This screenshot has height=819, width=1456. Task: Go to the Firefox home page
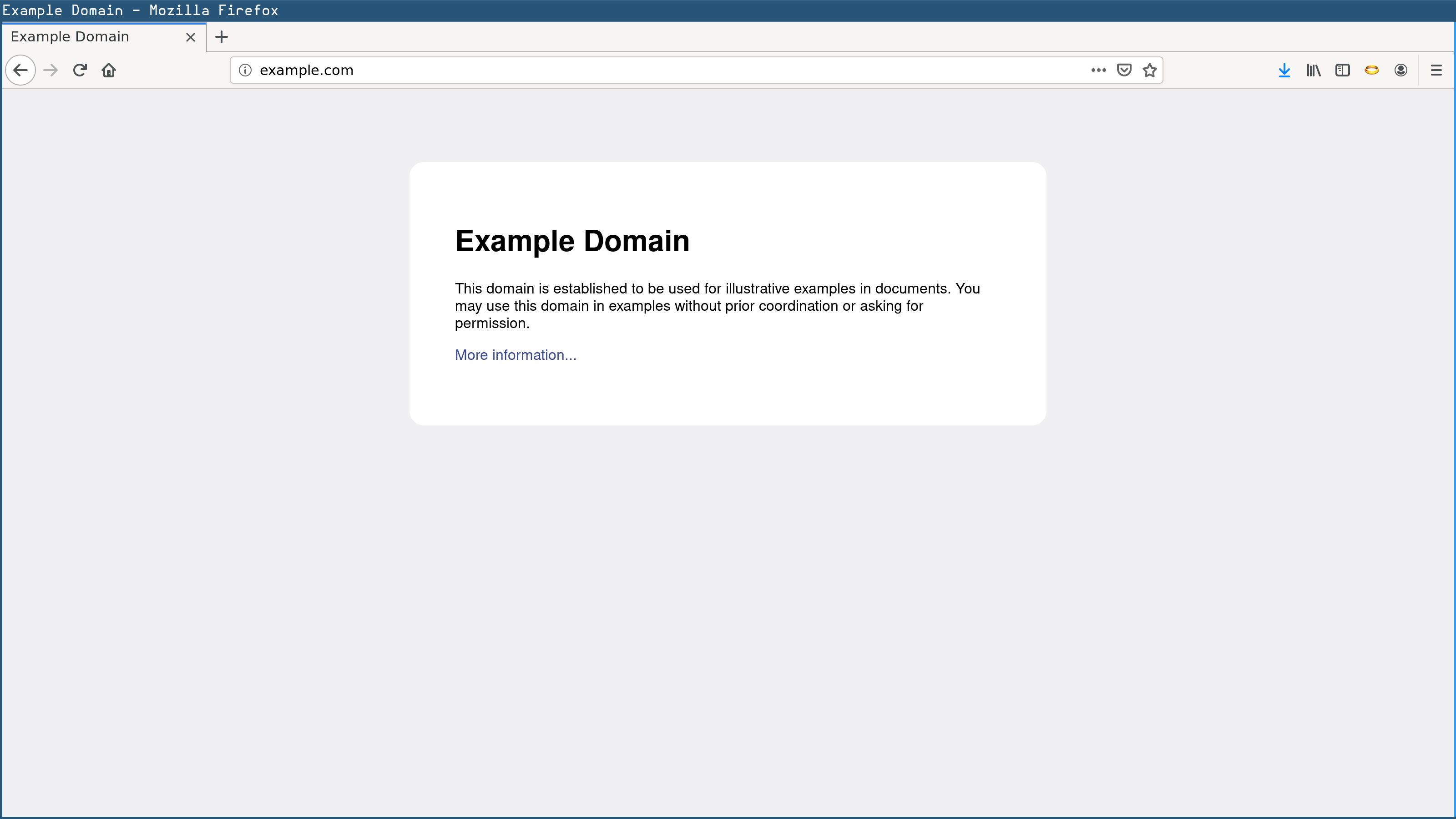[109, 70]
